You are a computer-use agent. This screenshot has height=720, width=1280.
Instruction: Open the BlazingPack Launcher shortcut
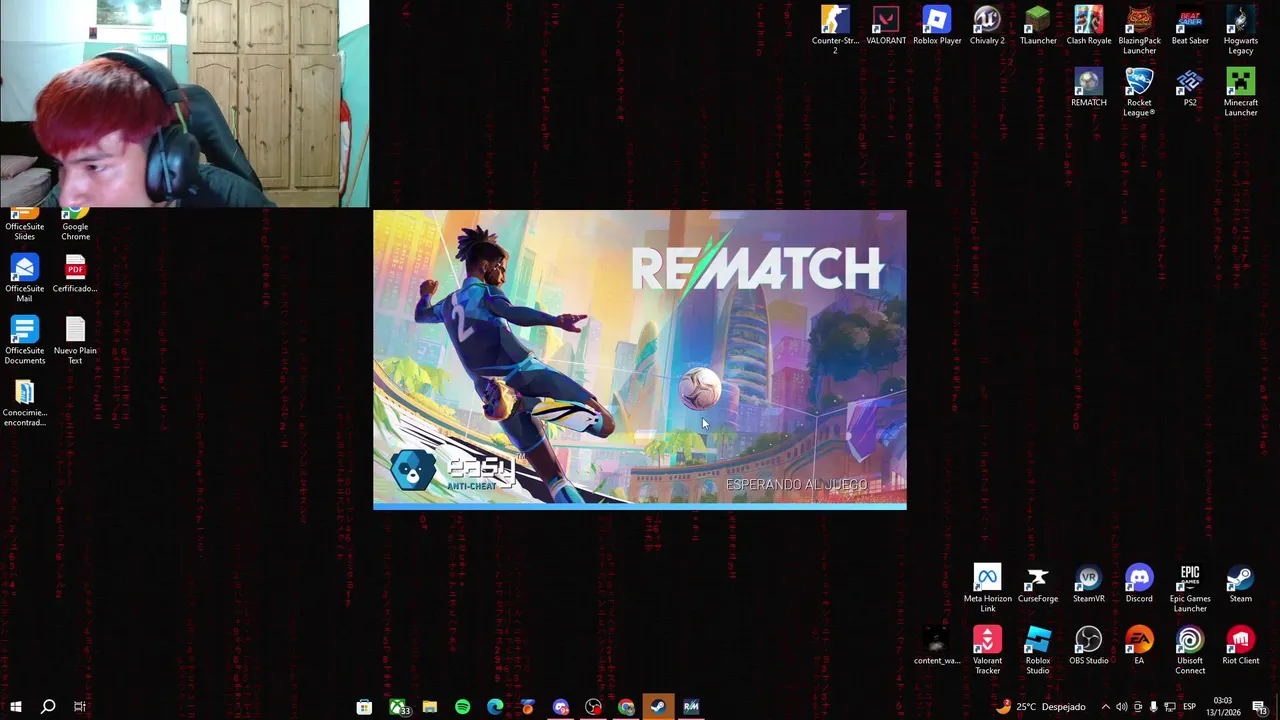coord(1139,30)
